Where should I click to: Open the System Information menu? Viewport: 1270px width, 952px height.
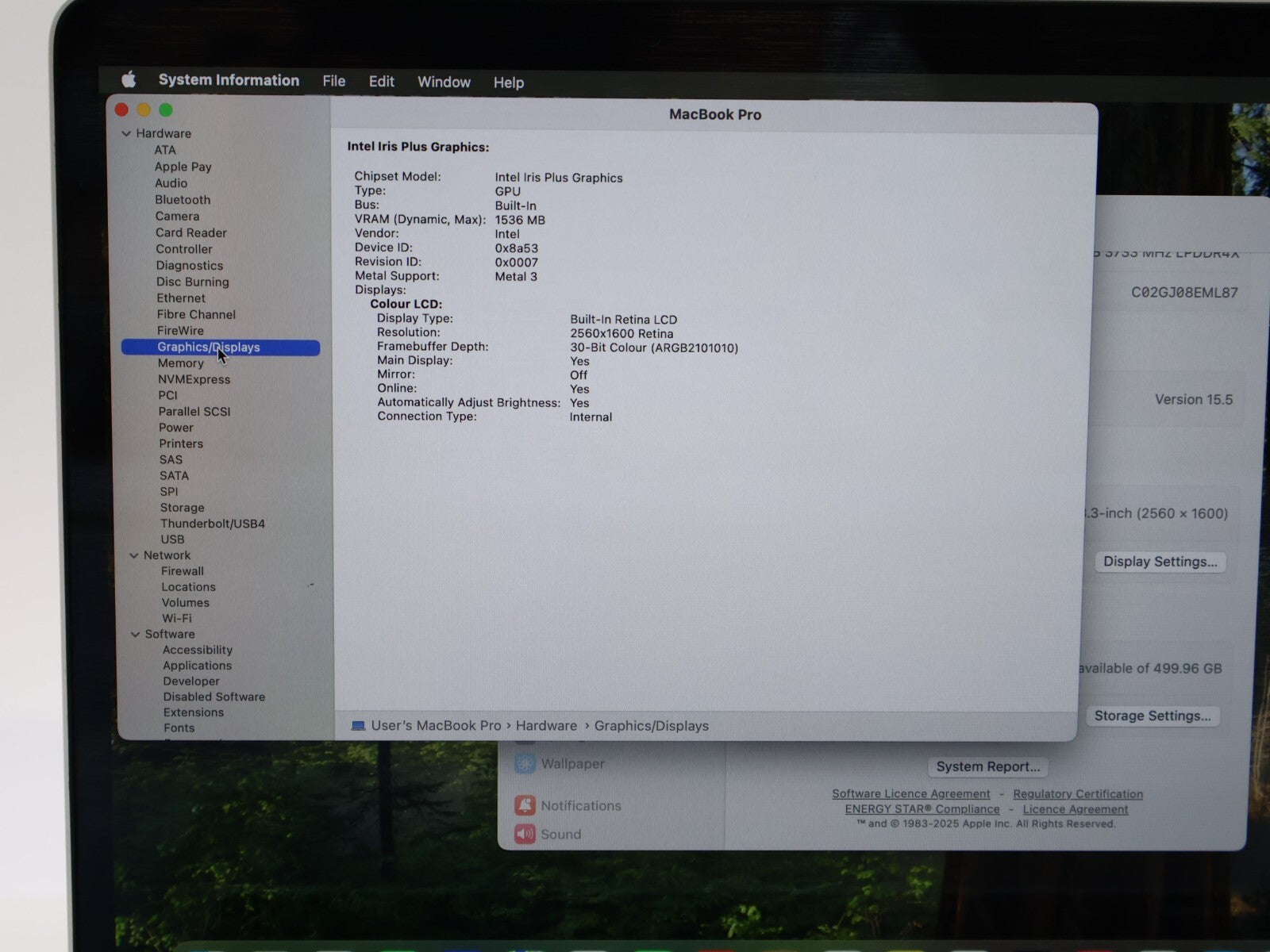click(x=229, y=80)
